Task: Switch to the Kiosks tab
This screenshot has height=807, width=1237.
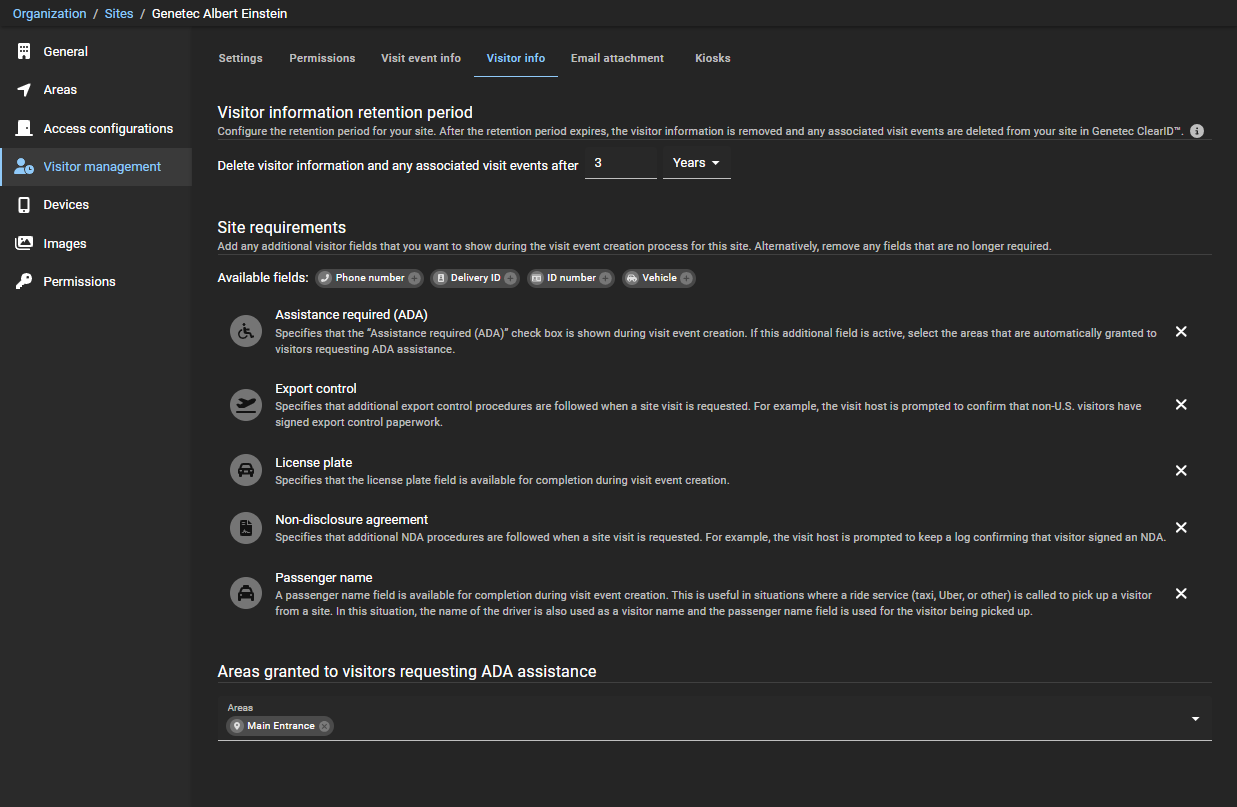Action: pos(712,58)
